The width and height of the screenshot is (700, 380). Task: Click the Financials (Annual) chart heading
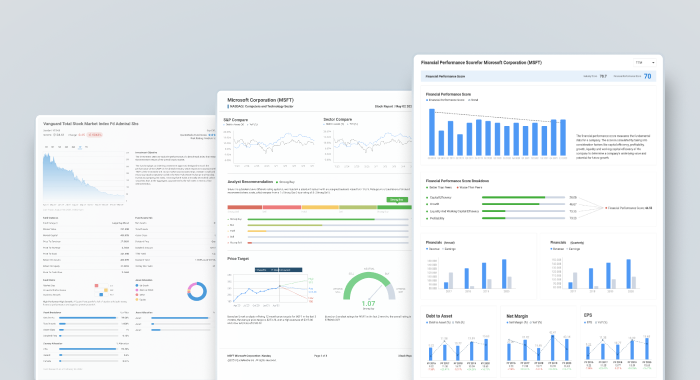440,242
